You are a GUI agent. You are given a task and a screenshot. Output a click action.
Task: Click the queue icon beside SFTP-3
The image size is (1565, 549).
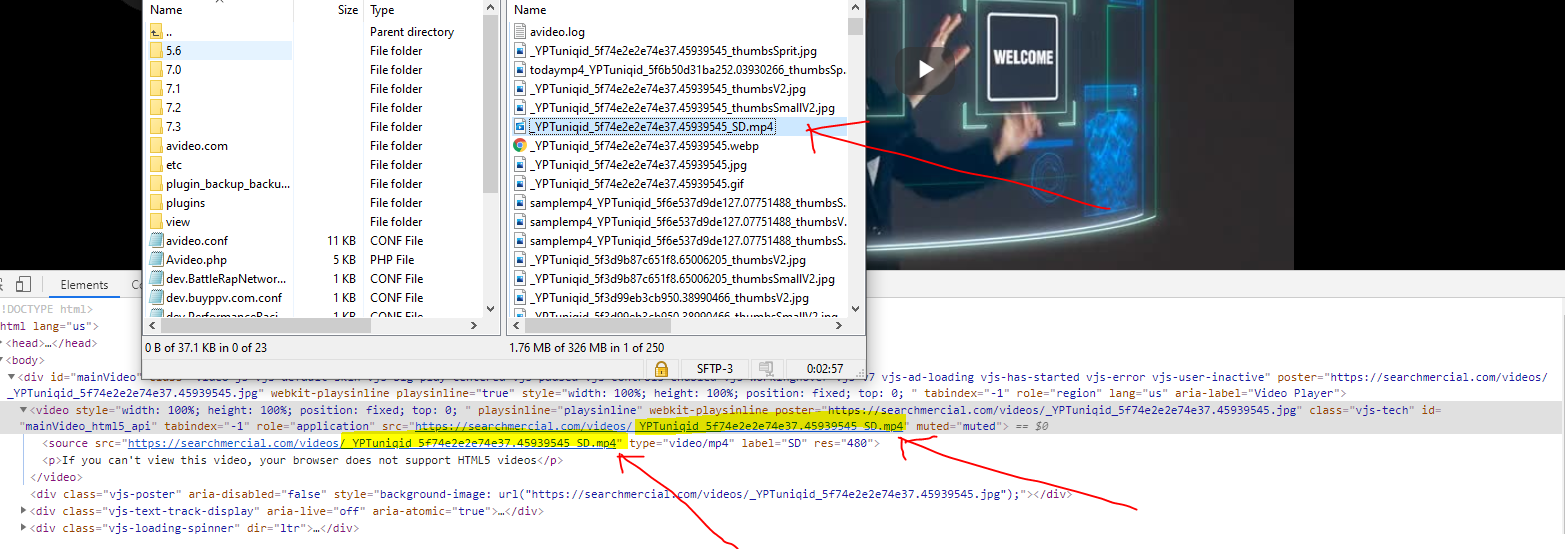[x=765, y=369]
